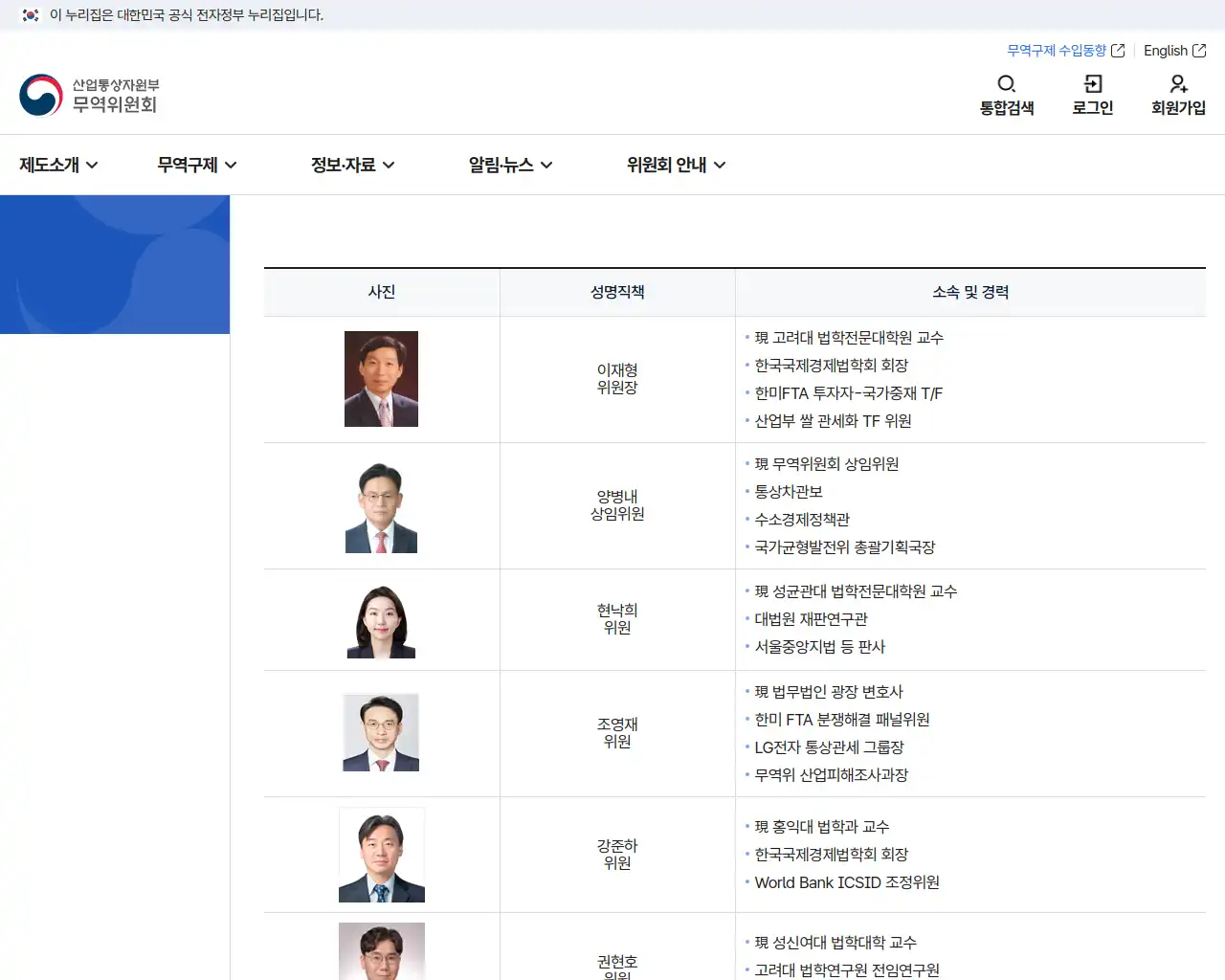Select name cell 강준하 위원
Viewport: 1225px width, 980px height.
[x=617, y=855]
